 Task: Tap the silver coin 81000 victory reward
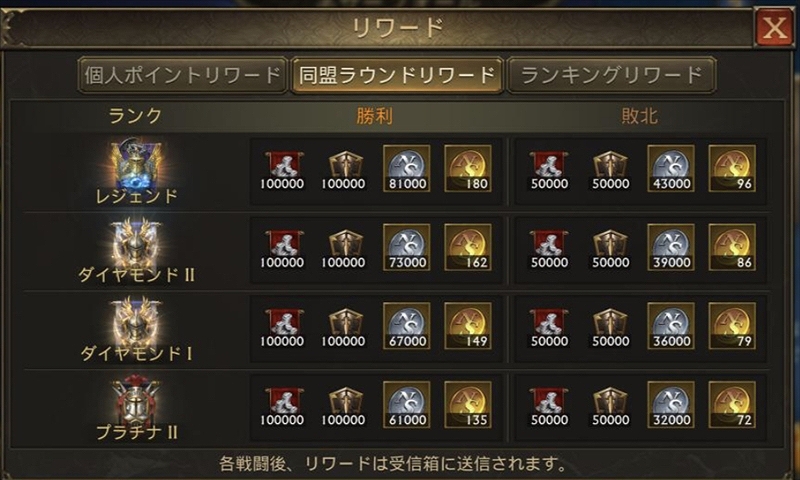[x=407, y=168]
